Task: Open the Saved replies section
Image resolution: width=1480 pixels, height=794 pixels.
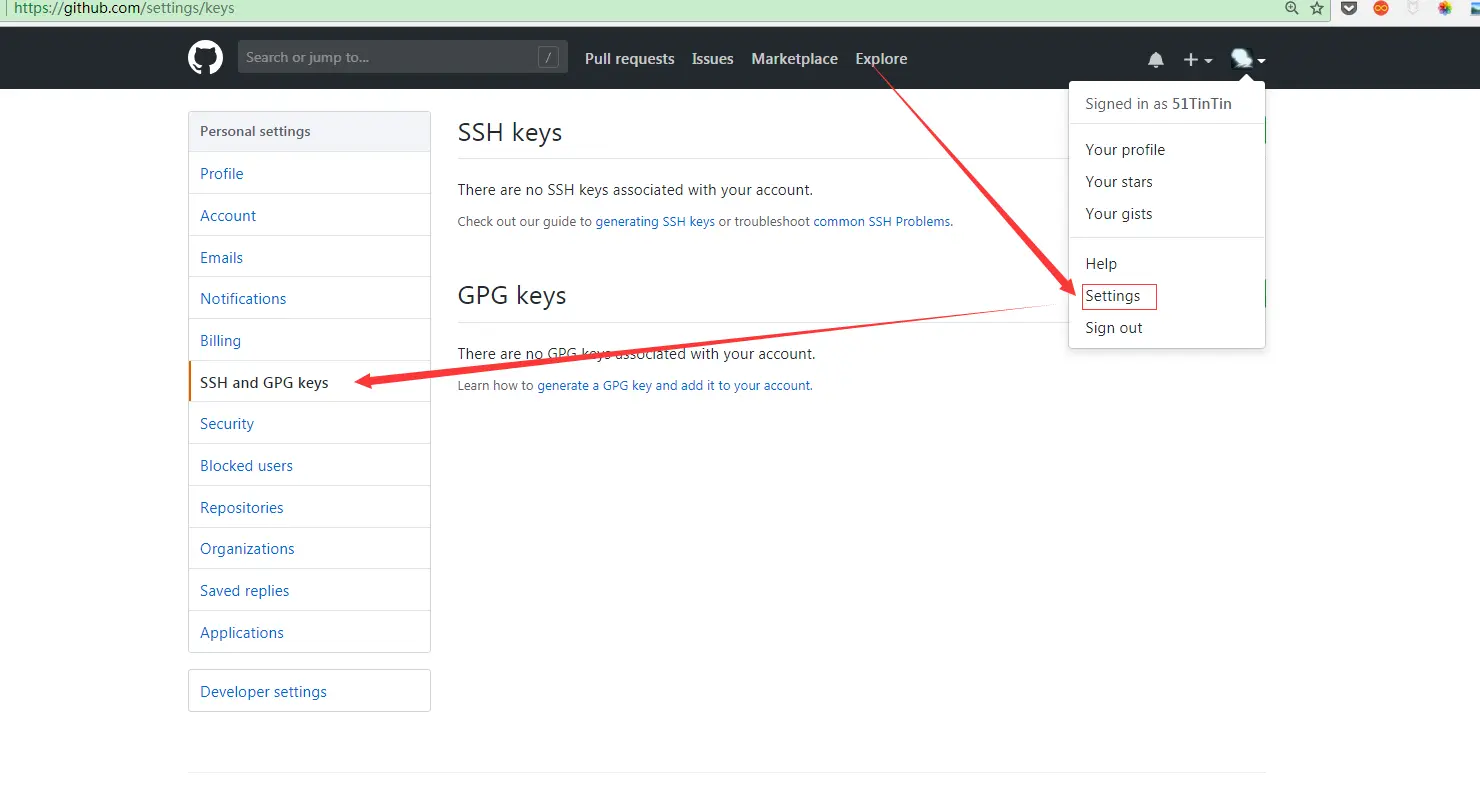Action: (309, 591)
